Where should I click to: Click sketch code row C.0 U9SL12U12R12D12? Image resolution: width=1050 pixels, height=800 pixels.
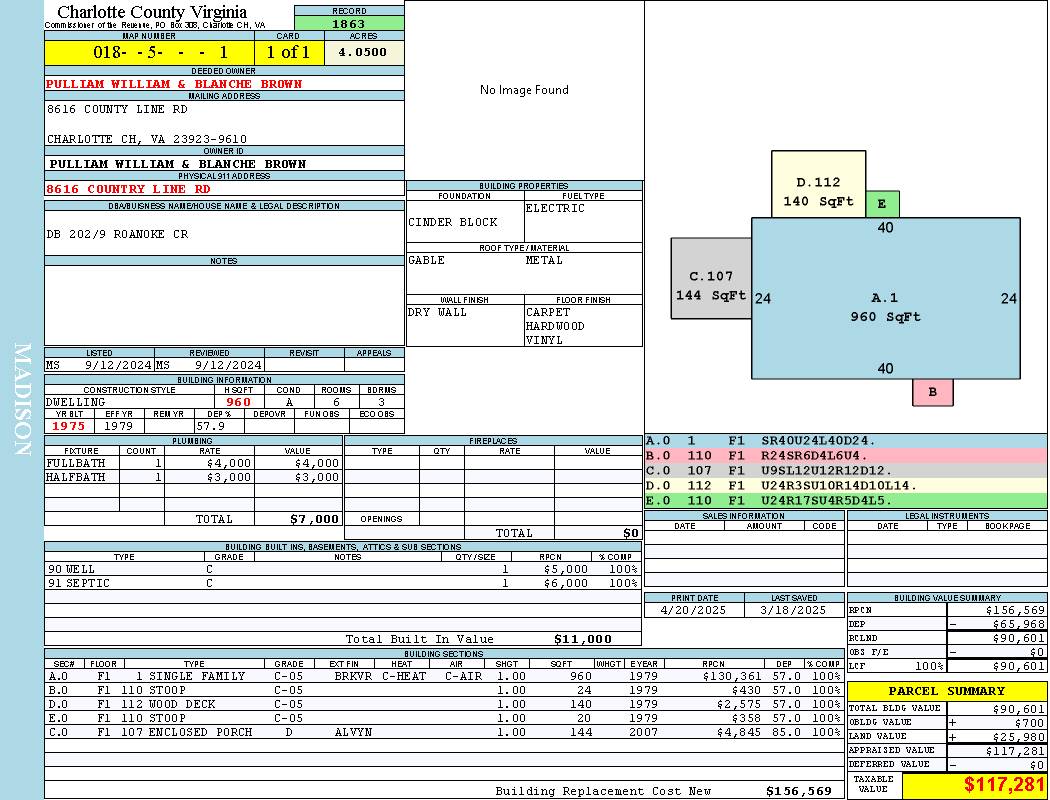point(846,470)
